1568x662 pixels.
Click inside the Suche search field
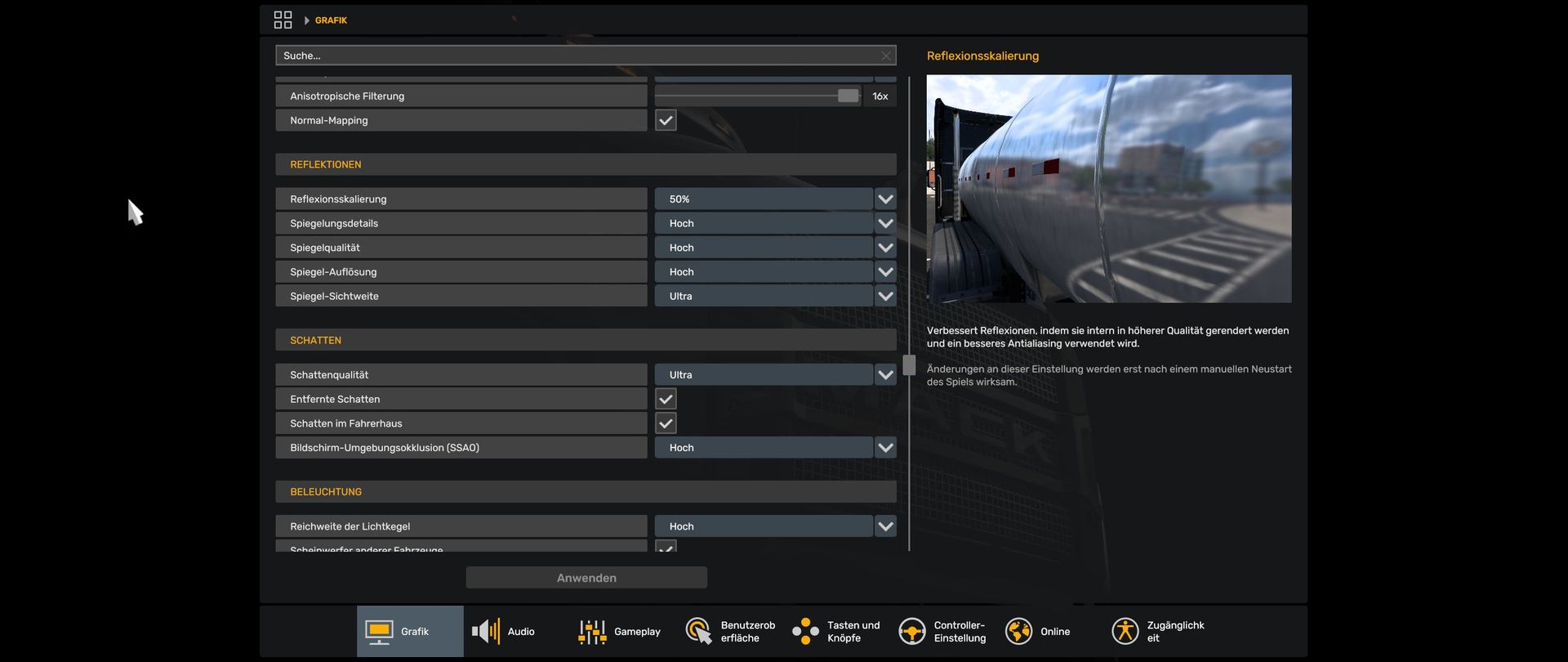click(x=572, y=56)
